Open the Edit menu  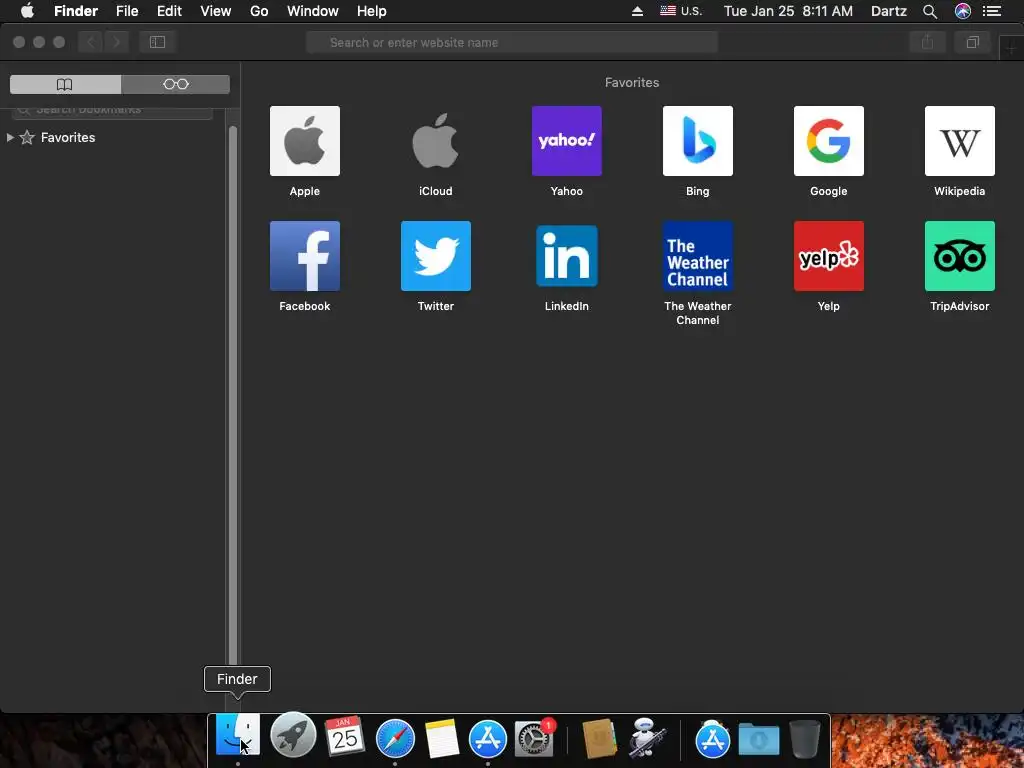tap(169, 11)
